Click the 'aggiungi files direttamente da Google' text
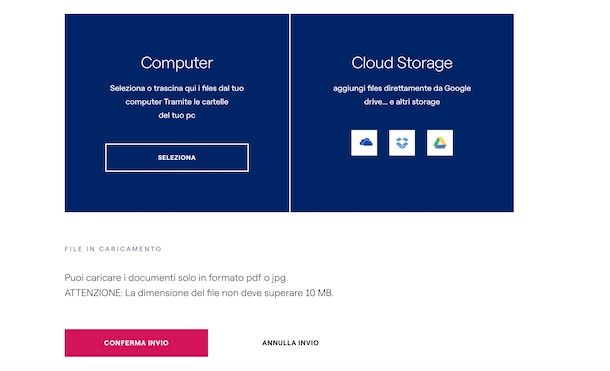 point(402,88)
